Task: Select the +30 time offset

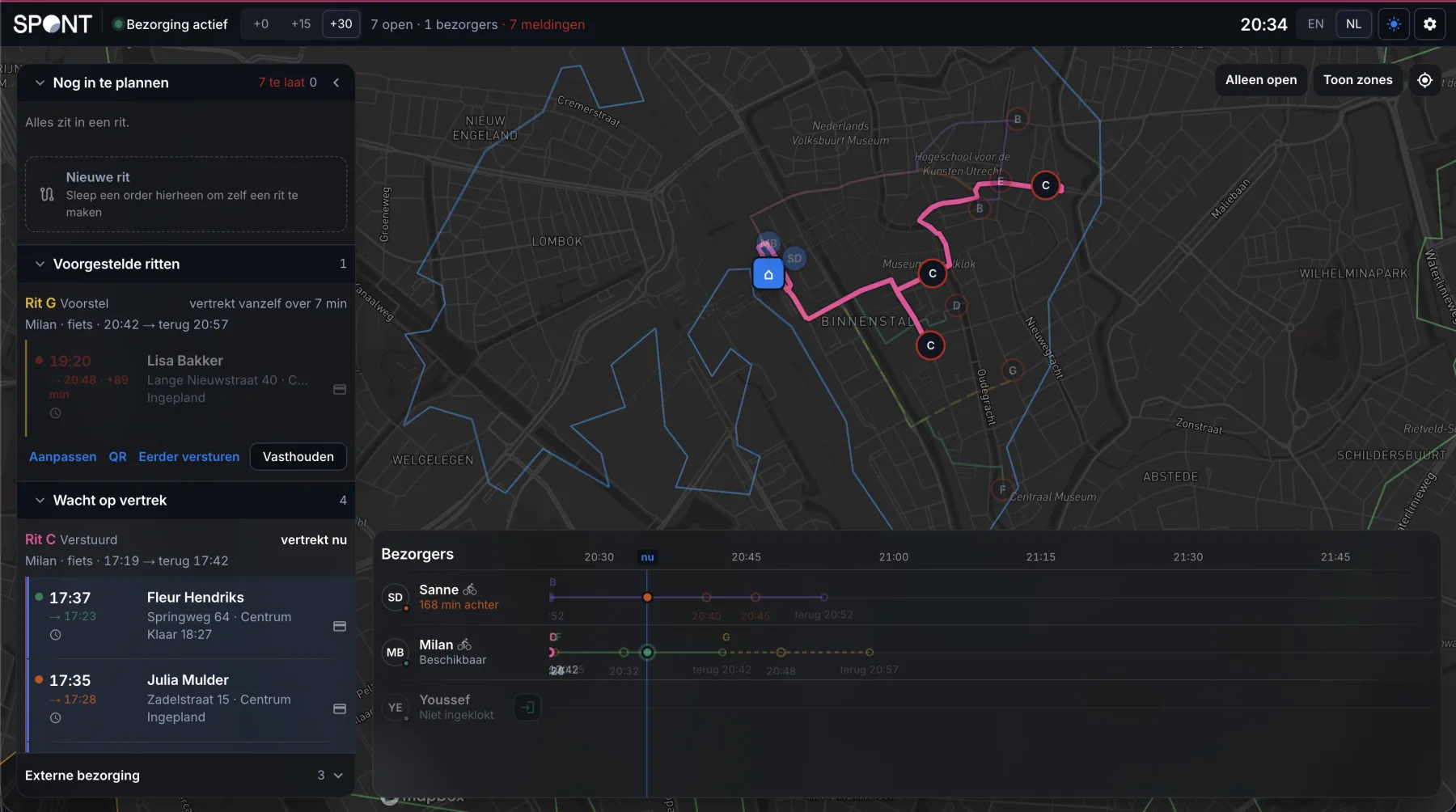Action: (x=341, y=24)
